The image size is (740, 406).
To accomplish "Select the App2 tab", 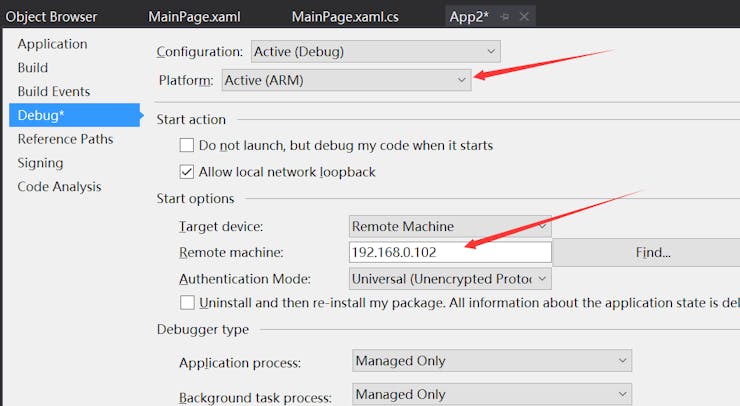I will tap(469, 17).
